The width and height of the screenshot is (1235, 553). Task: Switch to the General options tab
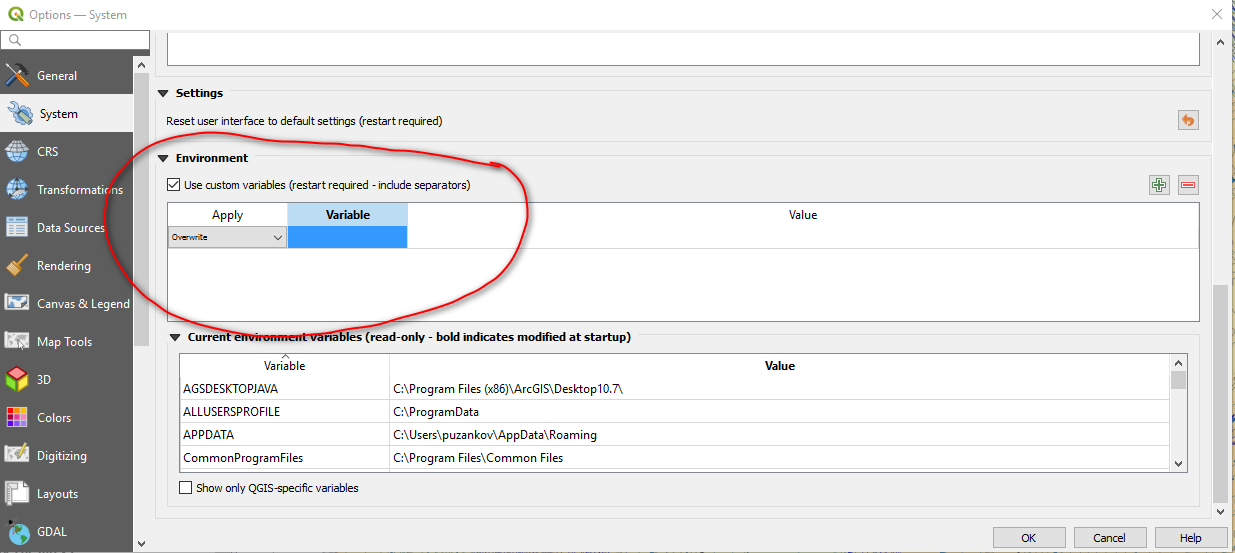coord(57,76)
